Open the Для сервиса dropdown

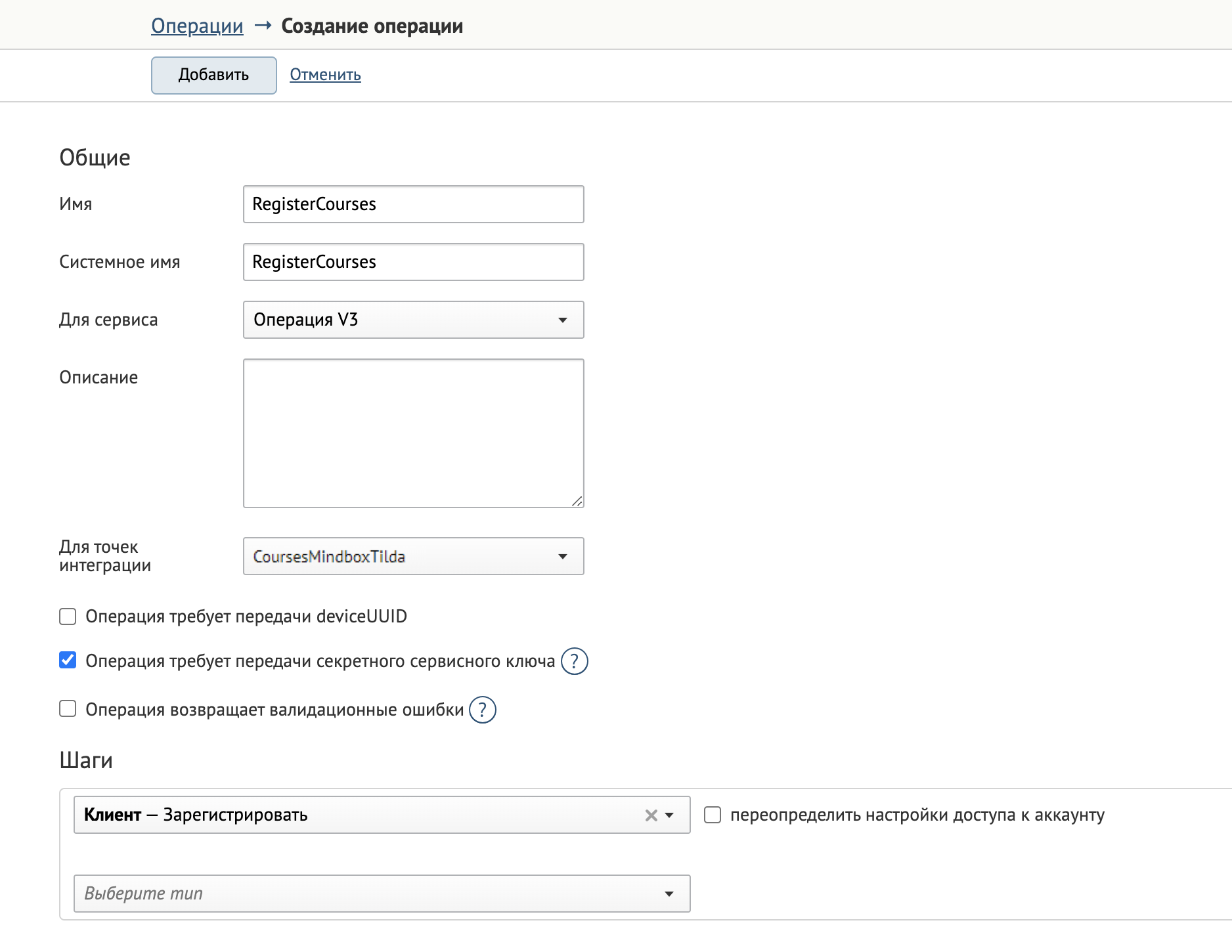click(x=414, y=320)
